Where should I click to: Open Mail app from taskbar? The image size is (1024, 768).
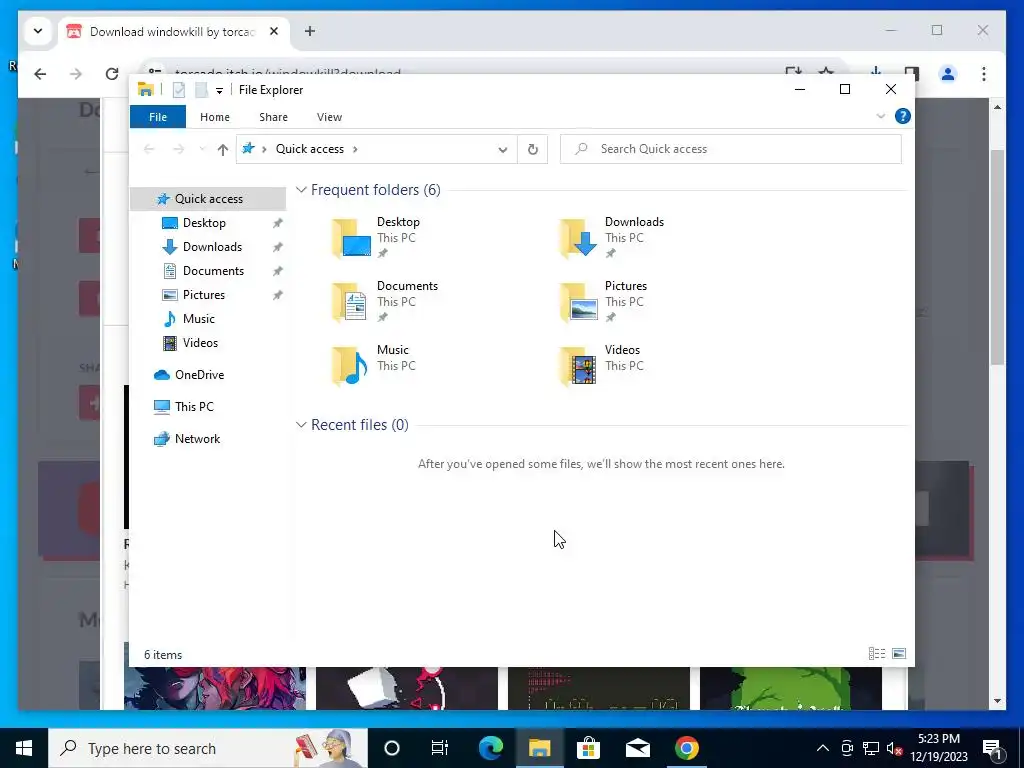click(x=637, y=748)
